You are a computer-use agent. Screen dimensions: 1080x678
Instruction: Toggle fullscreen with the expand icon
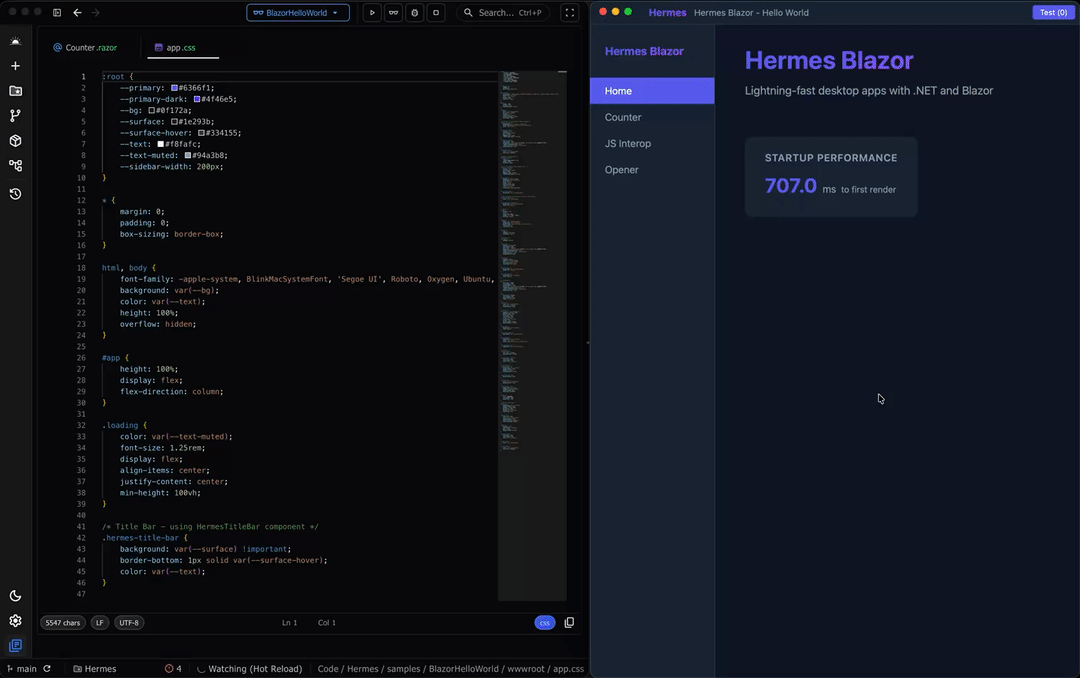point(570,12)
